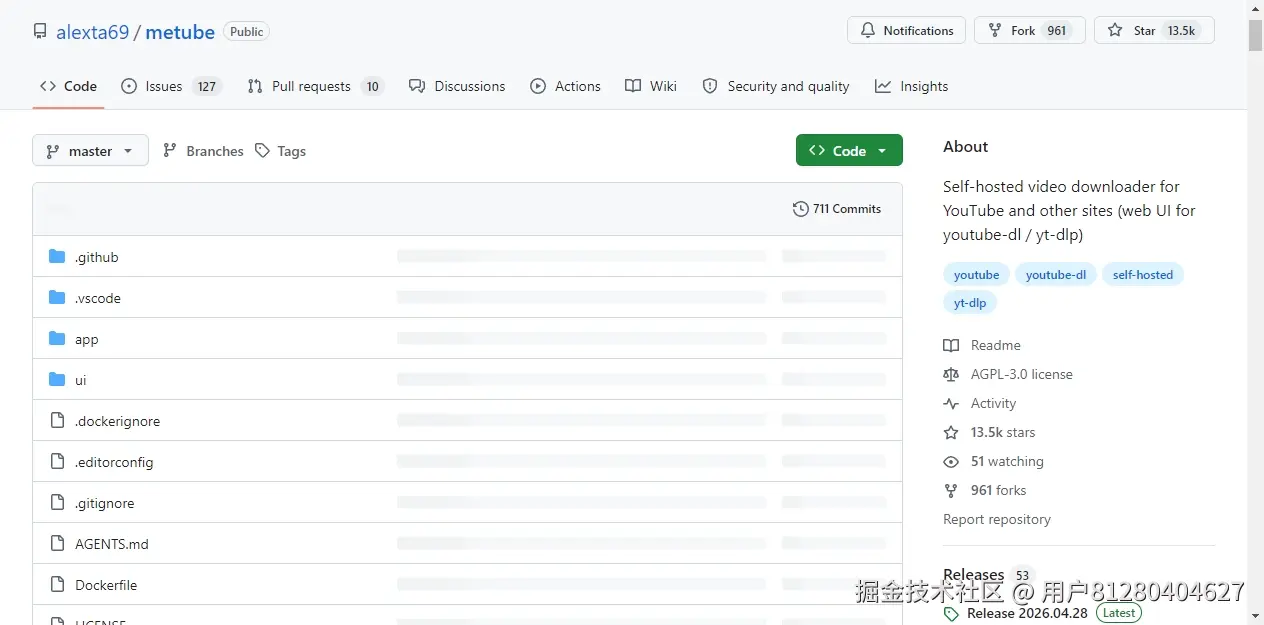
Task: Click the folder icon for .vscode
Action: click(x=57, y=298)
